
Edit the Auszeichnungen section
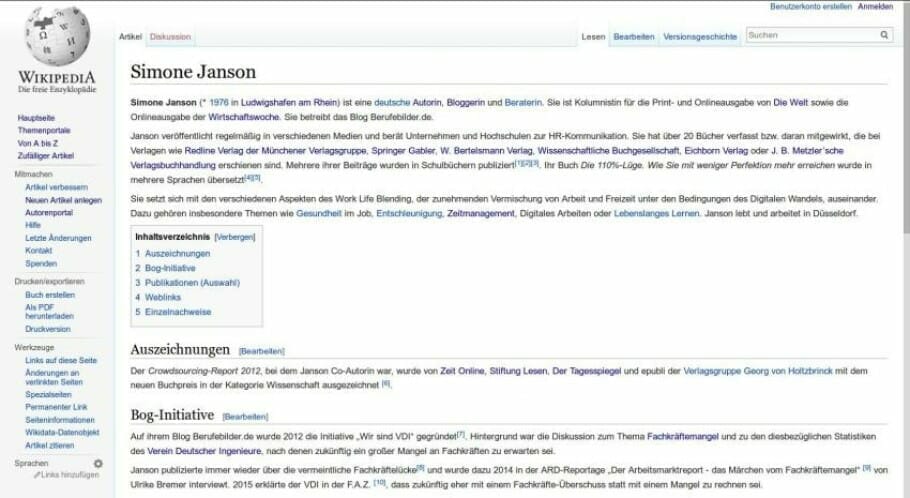click(262, 352)
